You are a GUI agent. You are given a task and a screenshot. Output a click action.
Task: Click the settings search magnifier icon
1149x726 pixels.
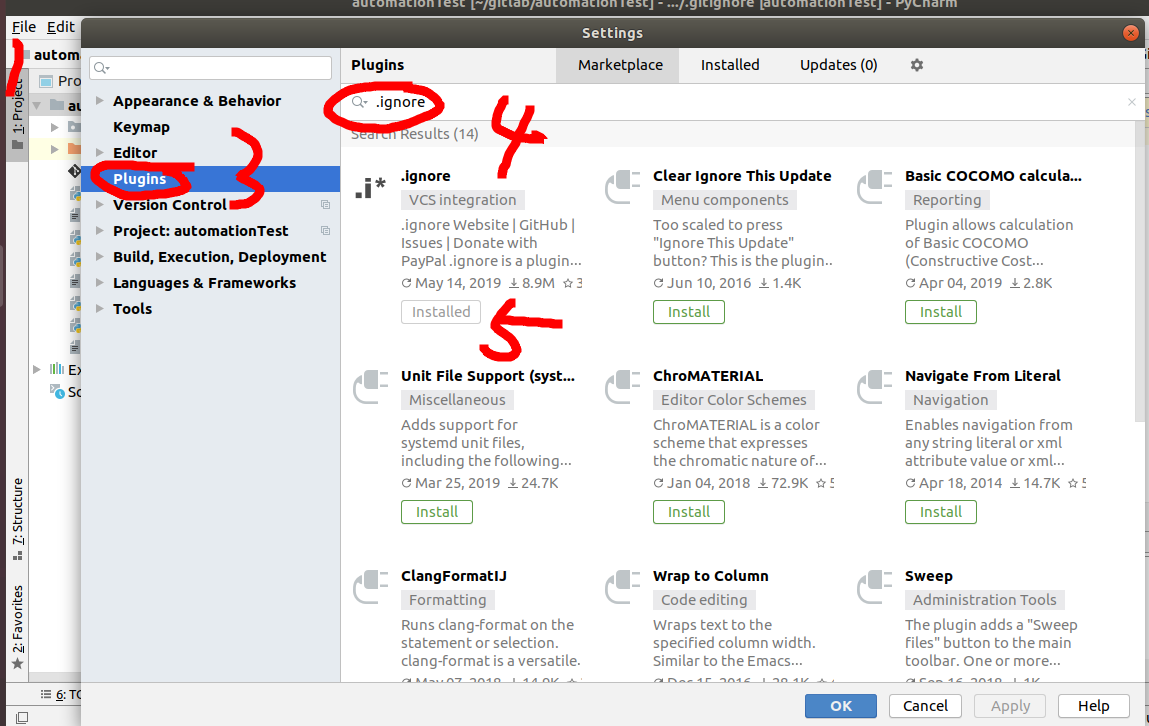click(x=101, y=68)
